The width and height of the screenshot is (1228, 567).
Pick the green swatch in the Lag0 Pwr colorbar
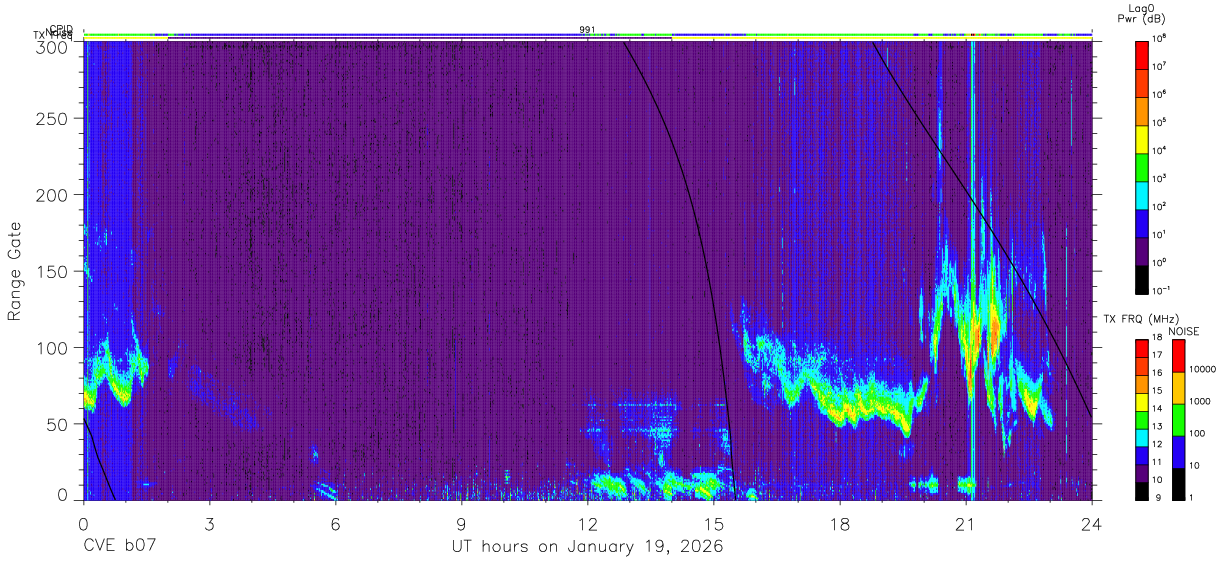point(1142,165)
